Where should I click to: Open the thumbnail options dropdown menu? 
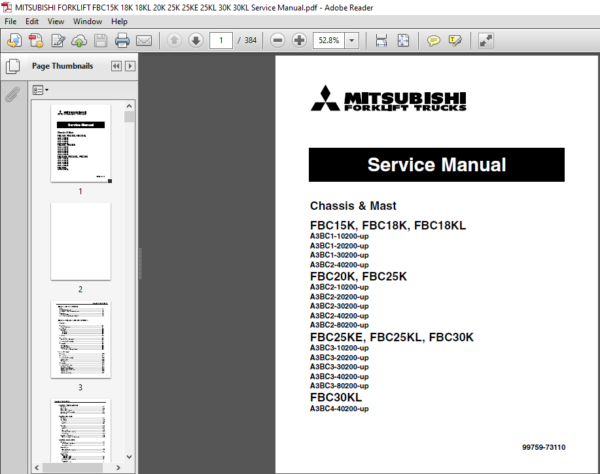pos(40,90)
